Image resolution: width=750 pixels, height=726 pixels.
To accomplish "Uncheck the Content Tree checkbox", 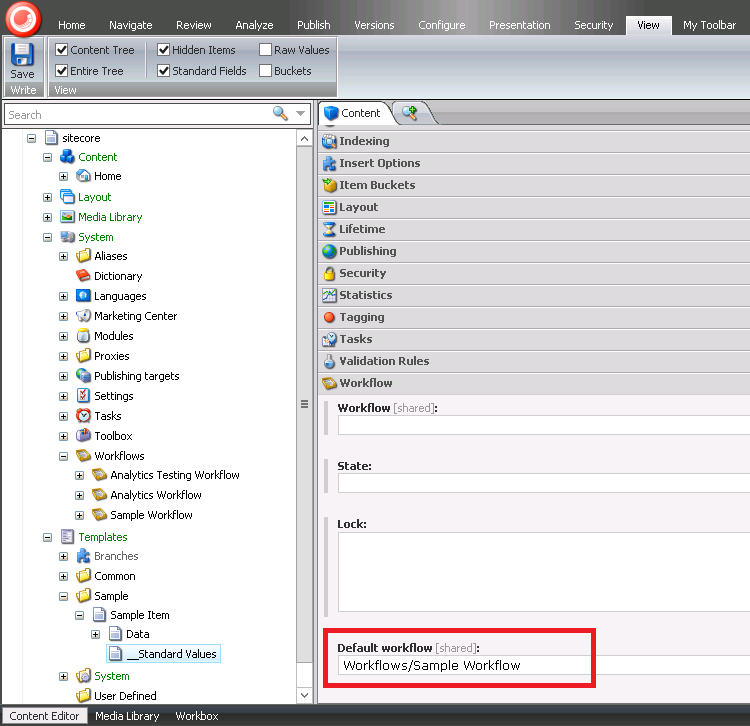I will 61,49.
